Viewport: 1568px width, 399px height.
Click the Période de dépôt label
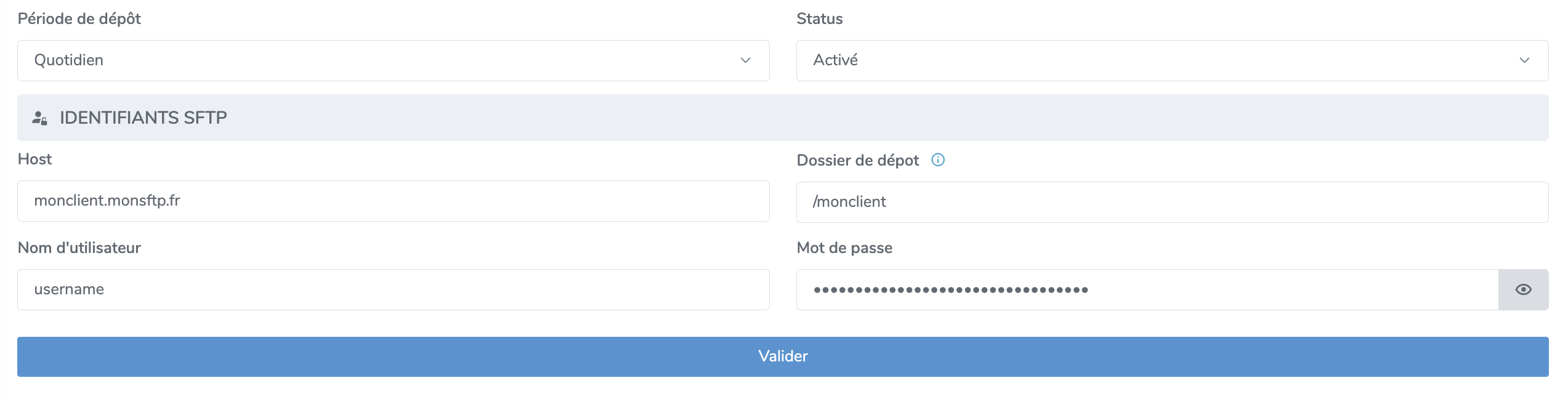79,19
